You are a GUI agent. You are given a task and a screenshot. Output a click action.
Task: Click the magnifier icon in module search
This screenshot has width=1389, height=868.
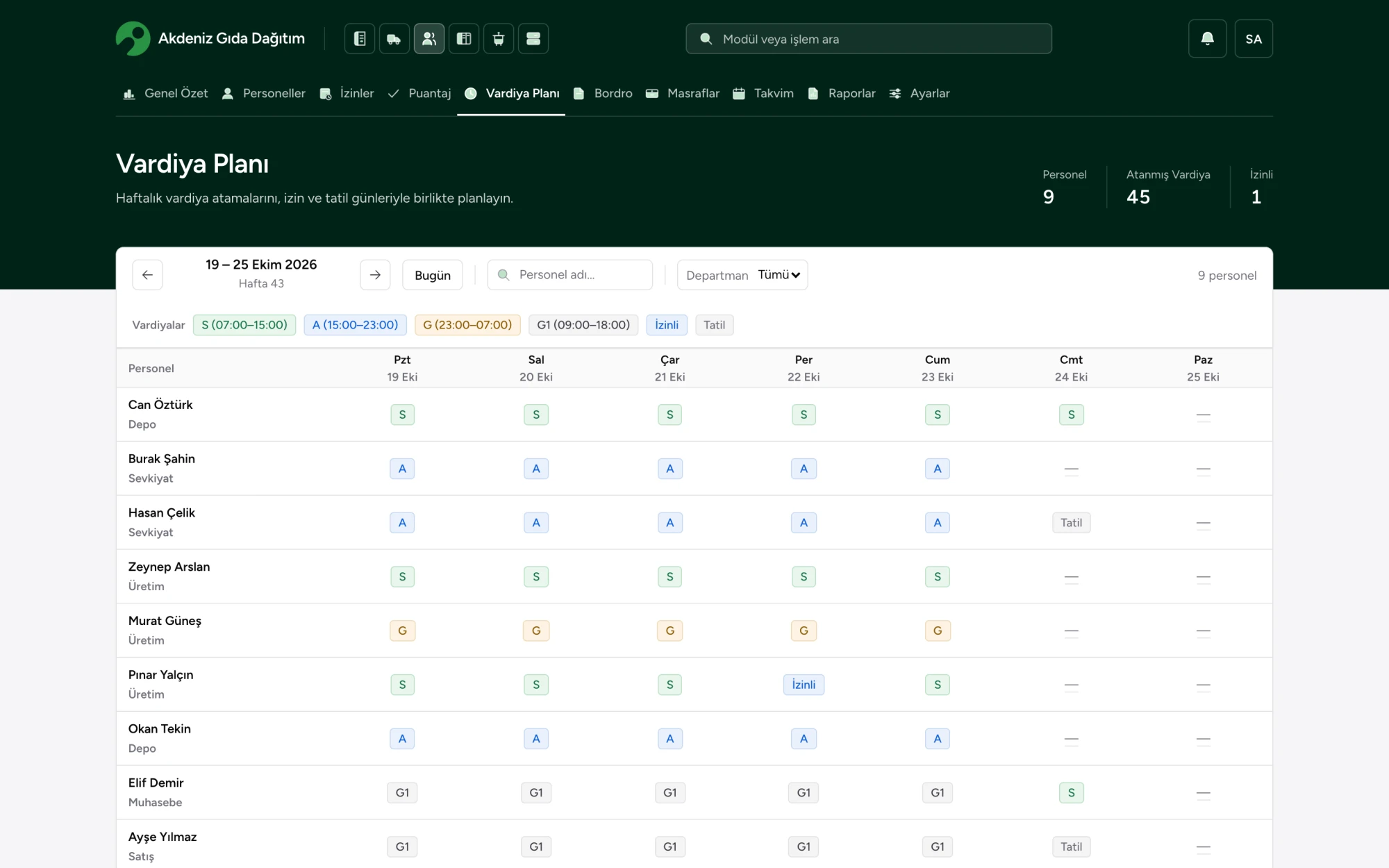pos(706,39)
